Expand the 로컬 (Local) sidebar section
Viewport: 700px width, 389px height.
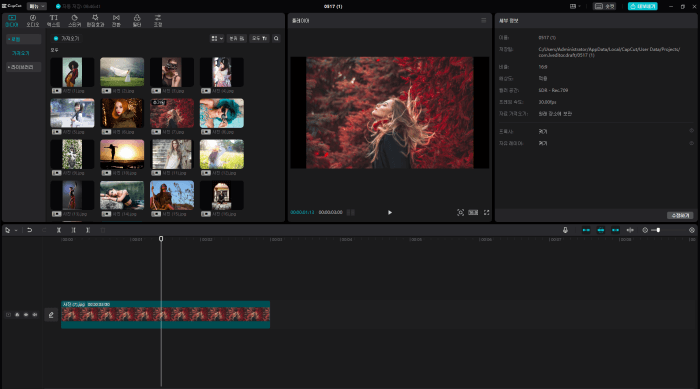(x=24, y=39)
